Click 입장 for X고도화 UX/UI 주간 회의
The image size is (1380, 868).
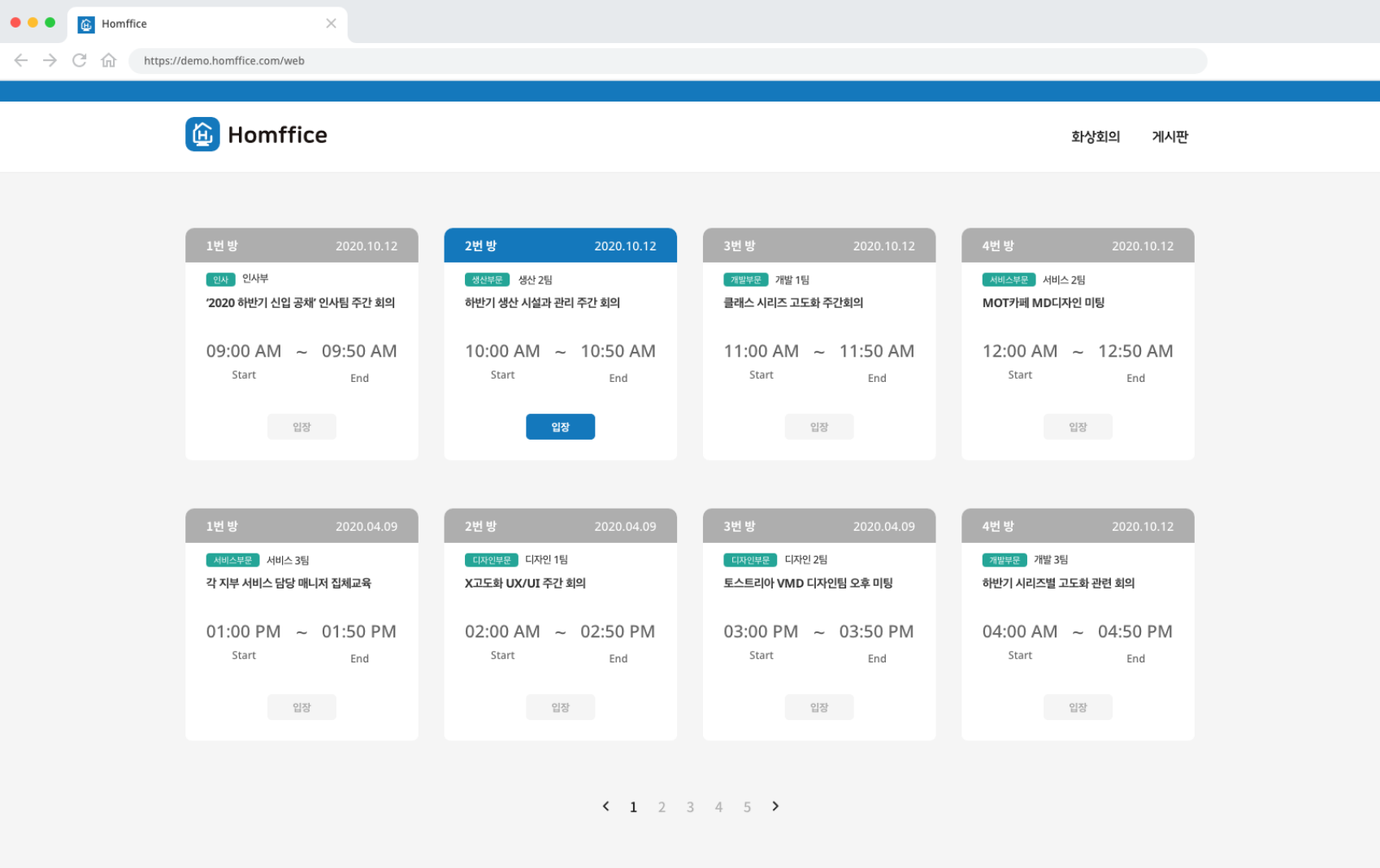[x=560, y=707]
